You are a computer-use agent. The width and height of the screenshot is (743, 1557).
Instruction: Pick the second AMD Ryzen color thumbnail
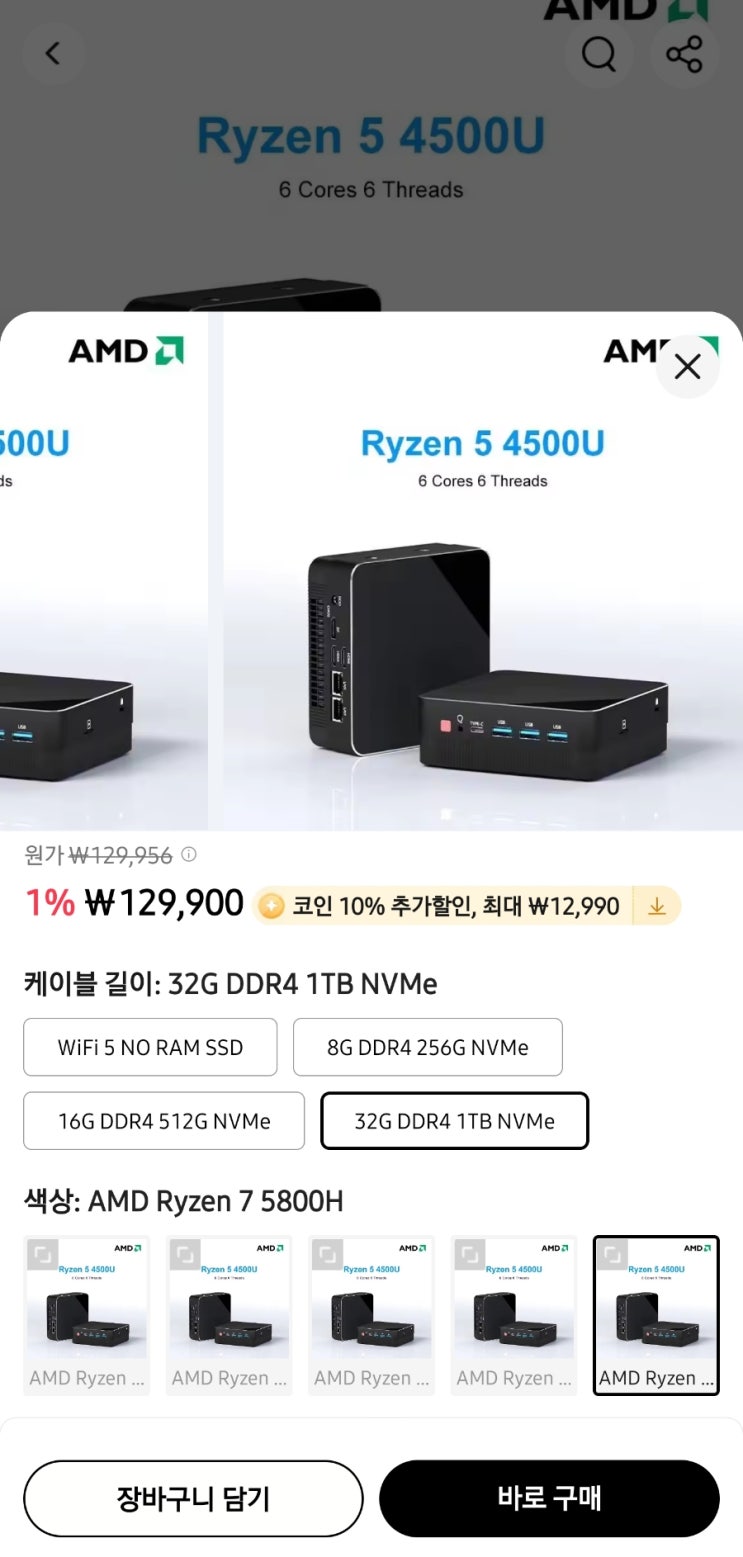tap(229, 1315)
